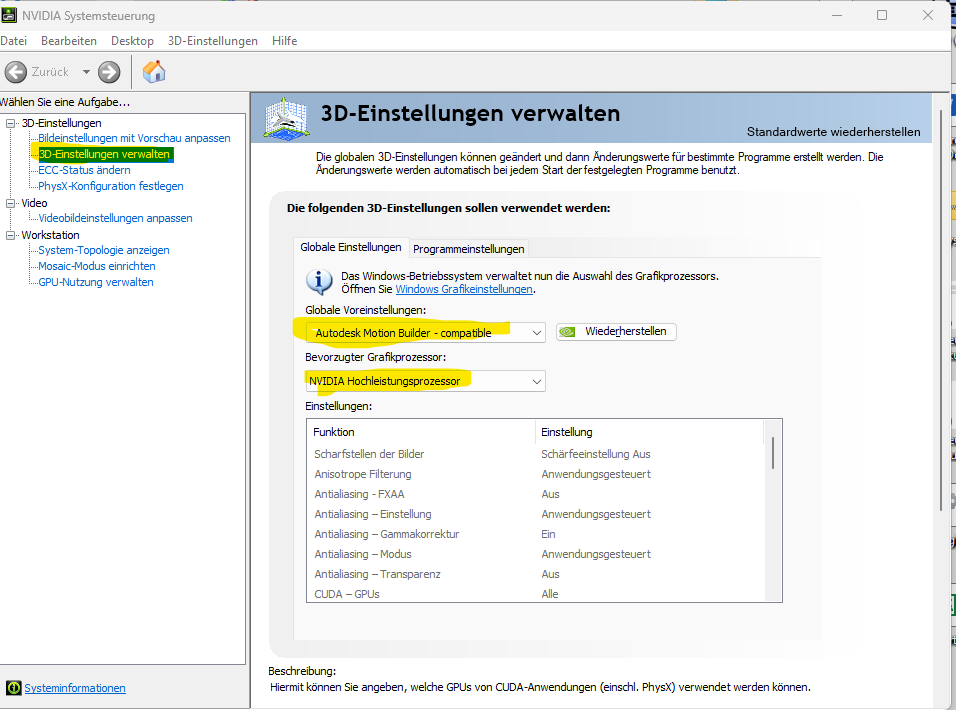Select Antialiasing – Modus row
956x710 pixels.
pyautogui.click(x=535, y=555)
